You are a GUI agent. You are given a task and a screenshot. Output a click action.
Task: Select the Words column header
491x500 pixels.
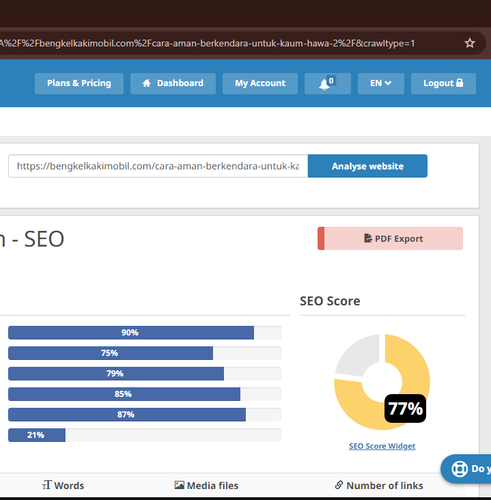coord(63,485)
